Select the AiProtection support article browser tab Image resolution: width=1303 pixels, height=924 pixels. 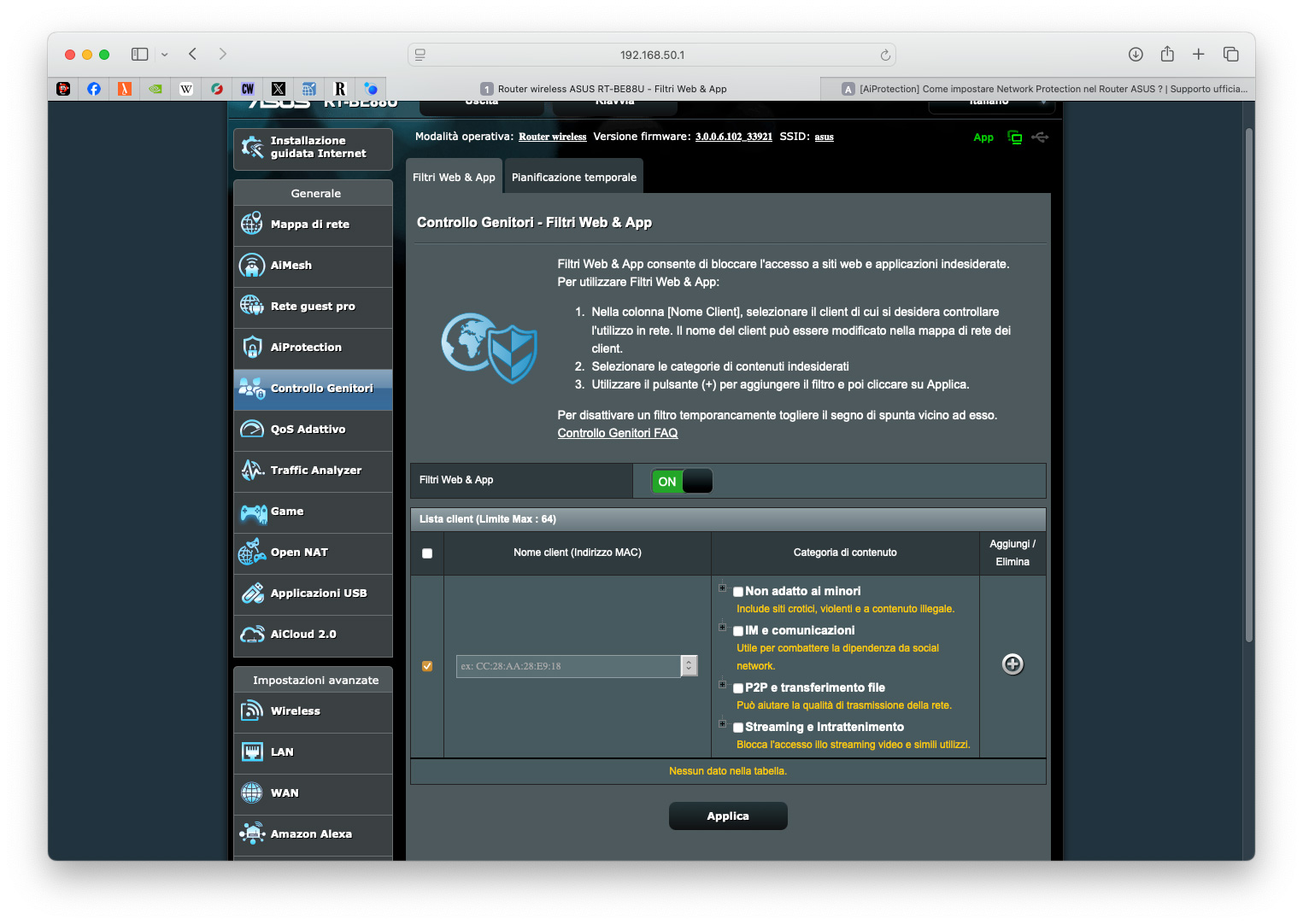(x=1037, y=89)
